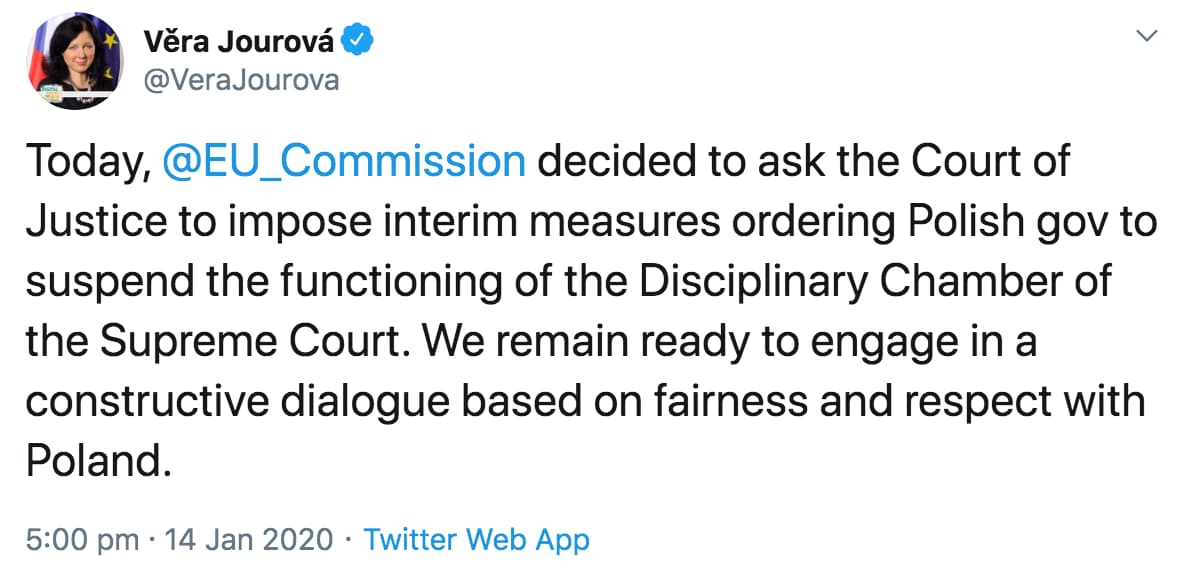
Task: Click the 14 Jan 2020 date
Action: click(x=248, y=540)
